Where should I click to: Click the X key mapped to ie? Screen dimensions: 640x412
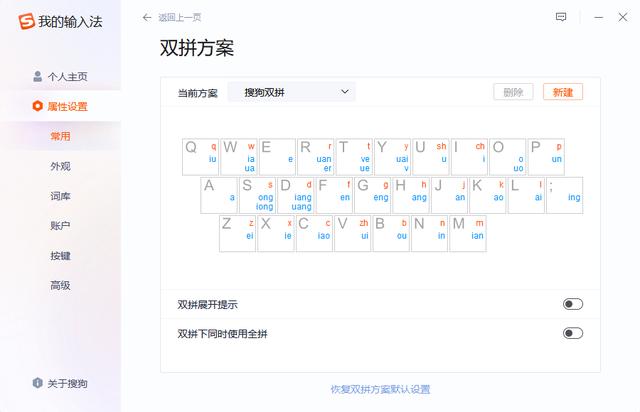pyautogui.click(x=276, y=234)
